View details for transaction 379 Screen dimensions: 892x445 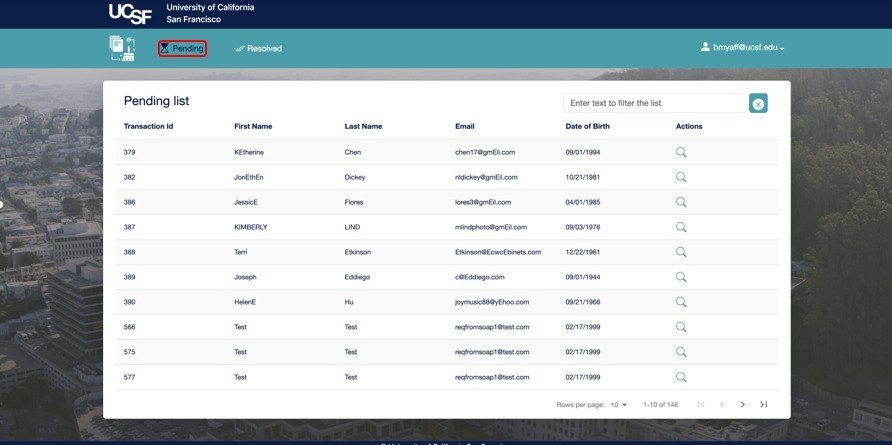pyautogui.click(x=681, y=152)
